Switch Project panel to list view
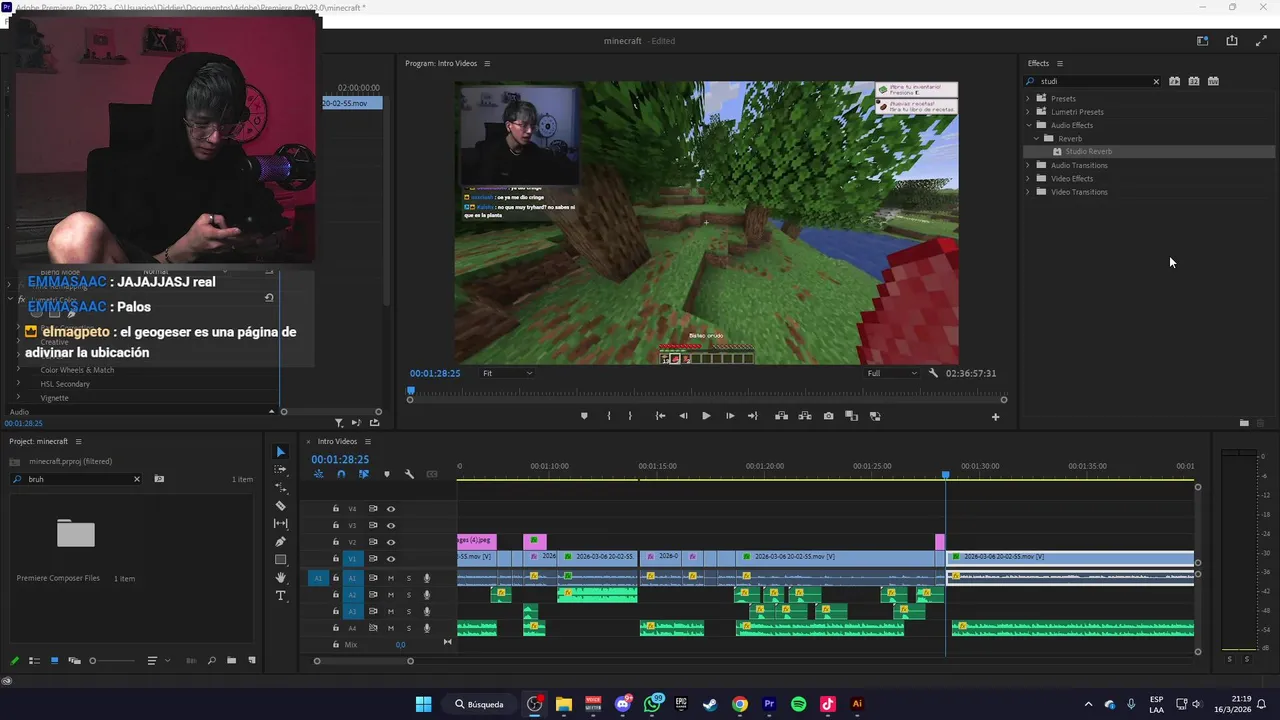The height and width of the screenshot is (720, 1280). 34,661
